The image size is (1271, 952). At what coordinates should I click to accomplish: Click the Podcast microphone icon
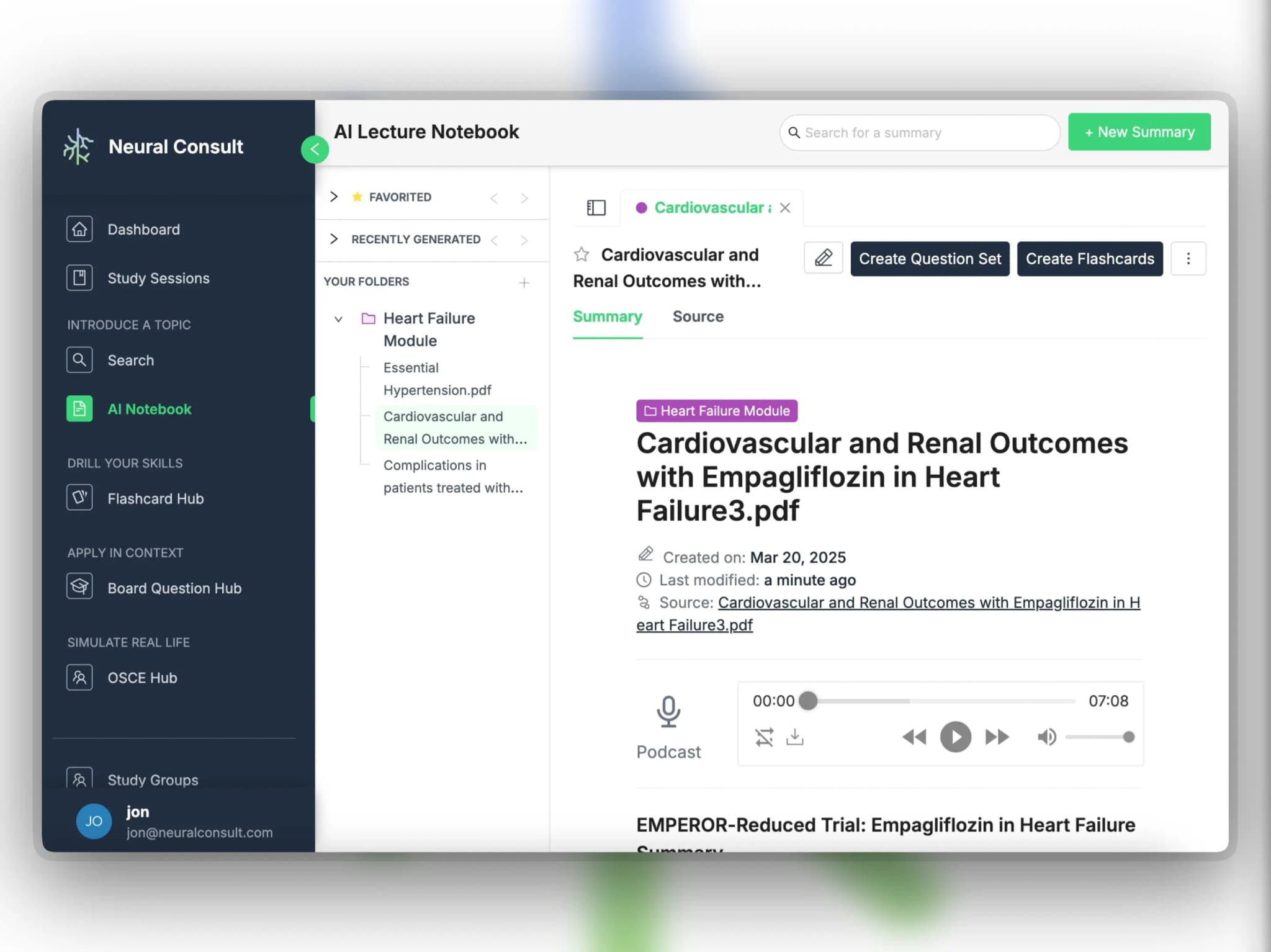(x=669, y=711)
